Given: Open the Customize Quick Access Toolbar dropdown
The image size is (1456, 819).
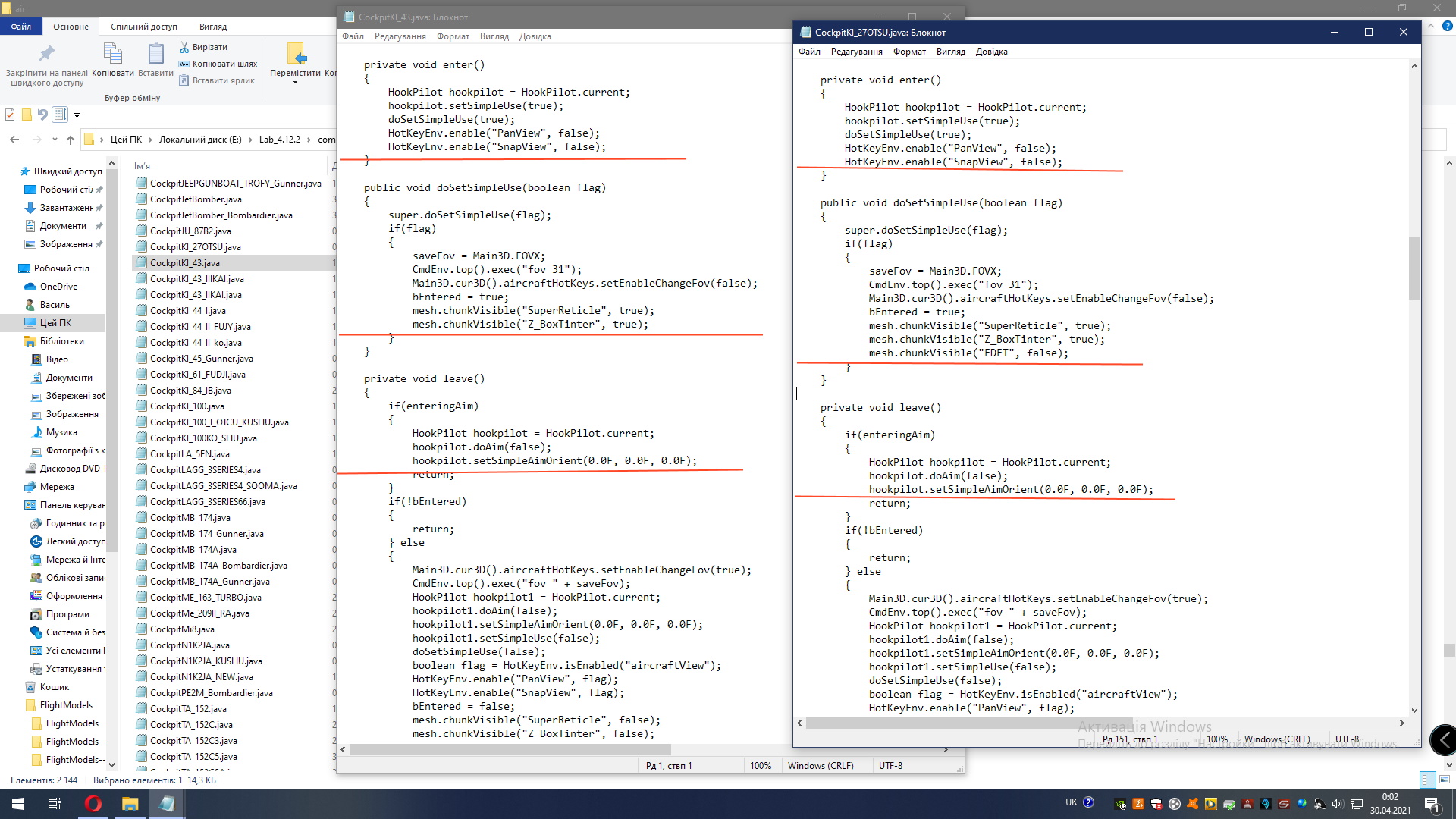Looking at the screenshot, I should [x=77, y=115].
